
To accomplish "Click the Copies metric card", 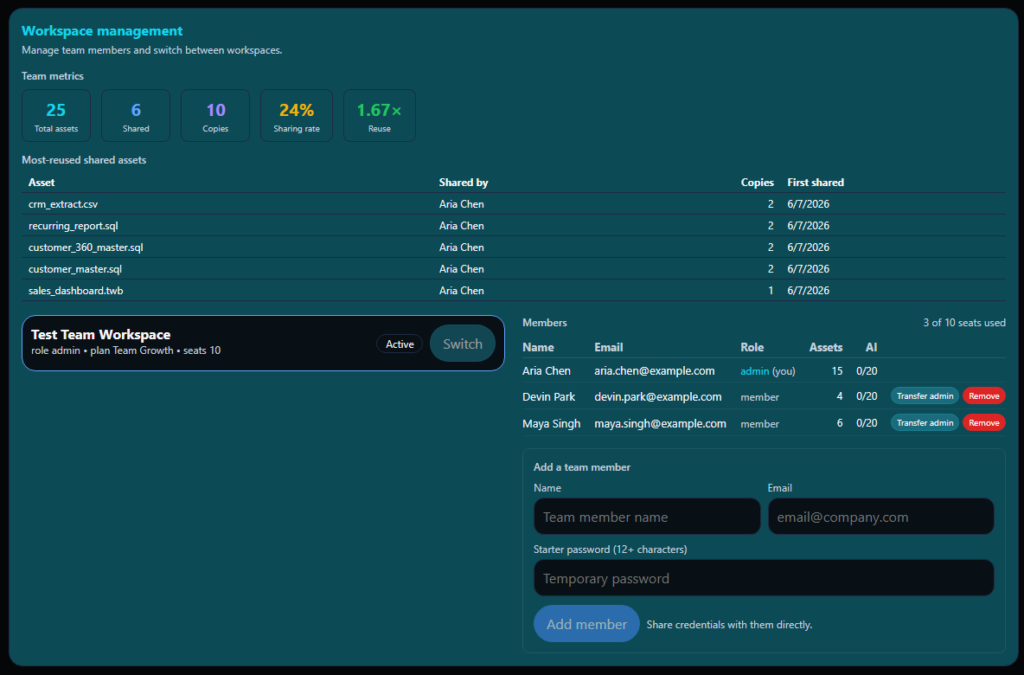I will tap(216, 116).
